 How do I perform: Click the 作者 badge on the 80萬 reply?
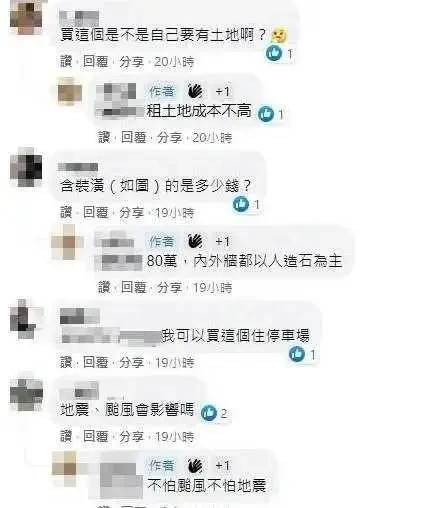click(162, 241)
